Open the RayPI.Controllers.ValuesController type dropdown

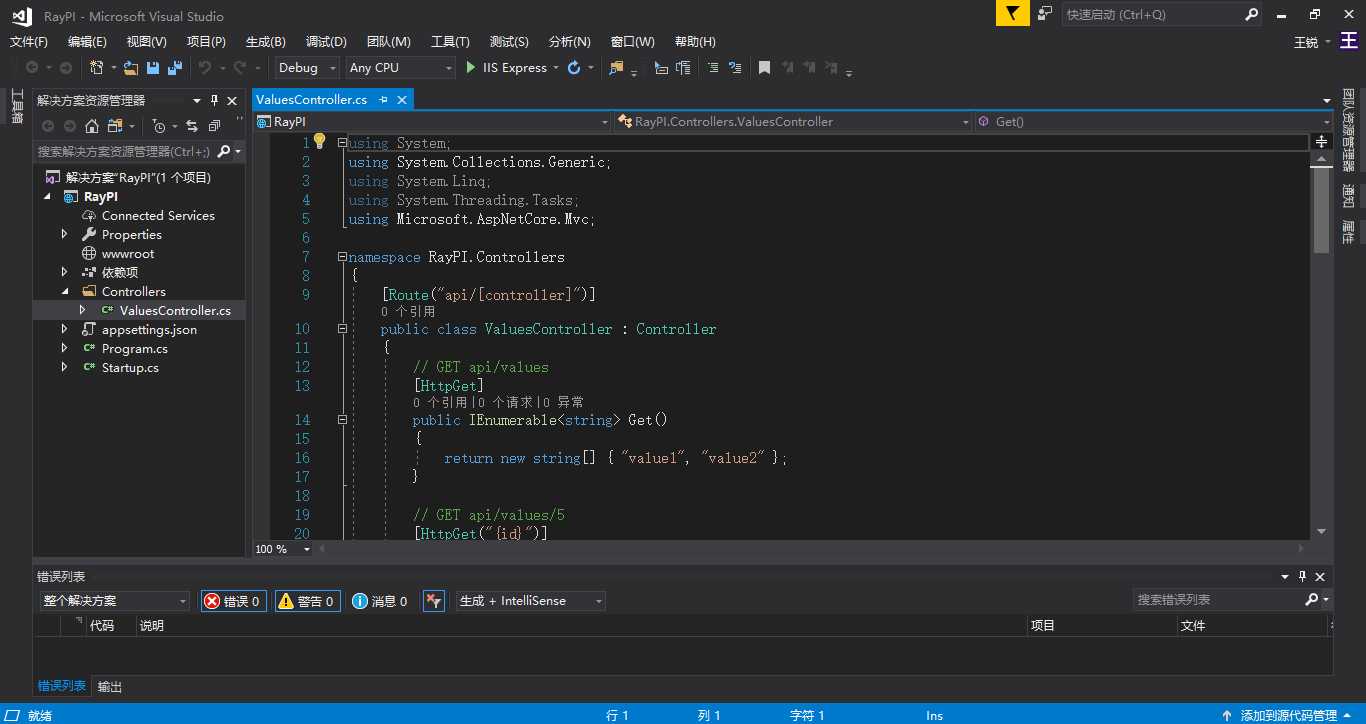(793, 122)
